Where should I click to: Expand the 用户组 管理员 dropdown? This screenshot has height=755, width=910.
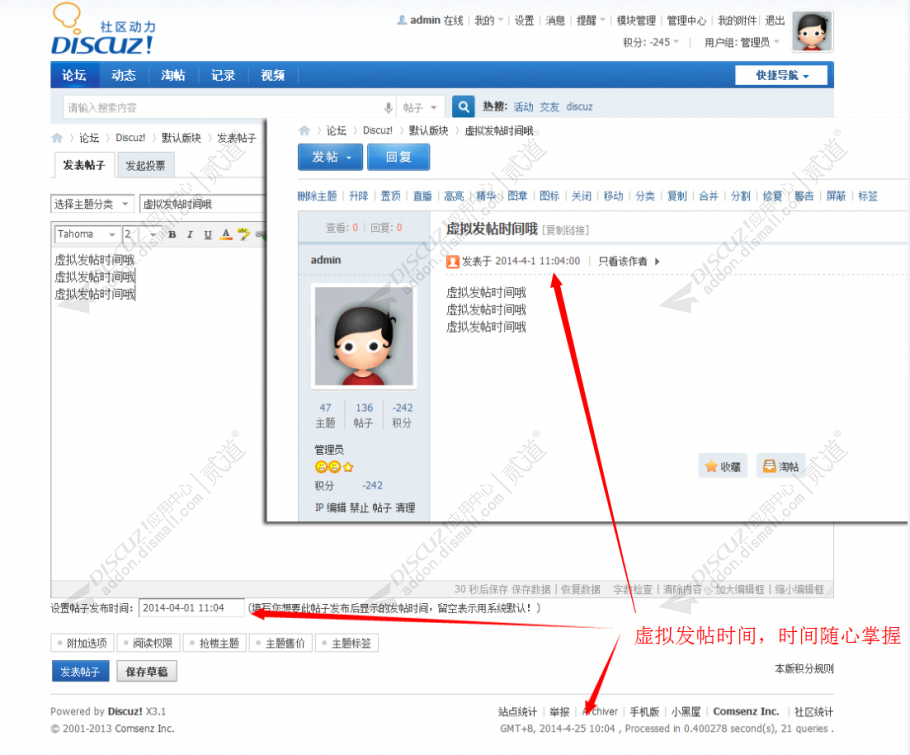coord(742,42)
